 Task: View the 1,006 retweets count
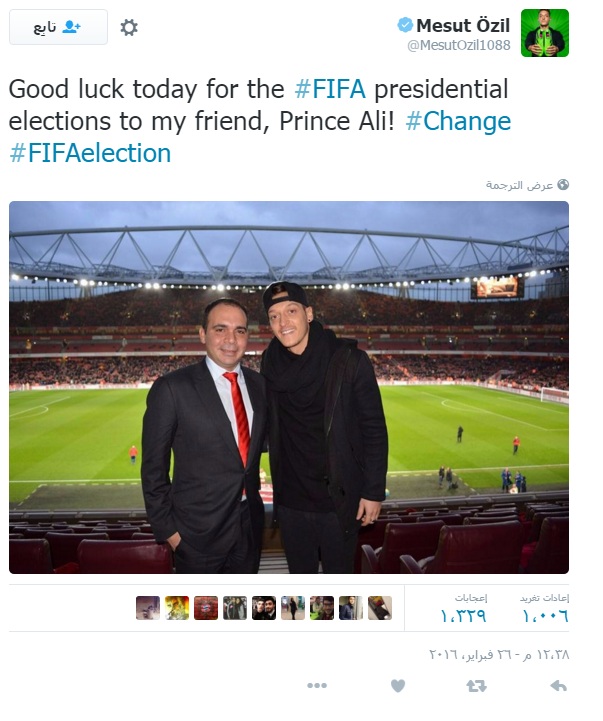[x=544, y=609]
